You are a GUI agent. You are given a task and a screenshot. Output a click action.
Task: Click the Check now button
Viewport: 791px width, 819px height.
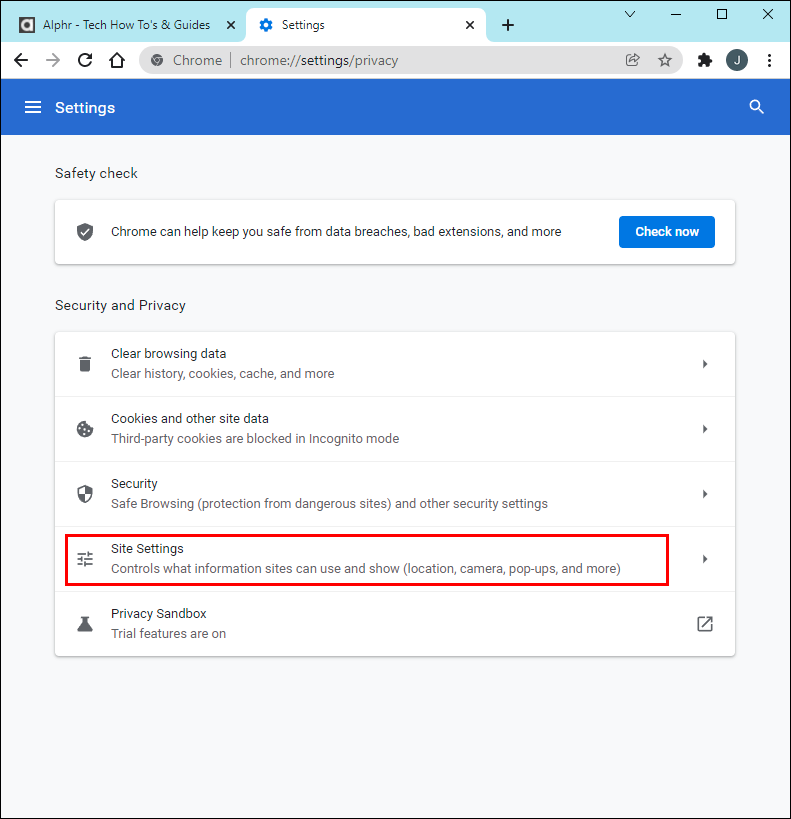coord(667,232)
